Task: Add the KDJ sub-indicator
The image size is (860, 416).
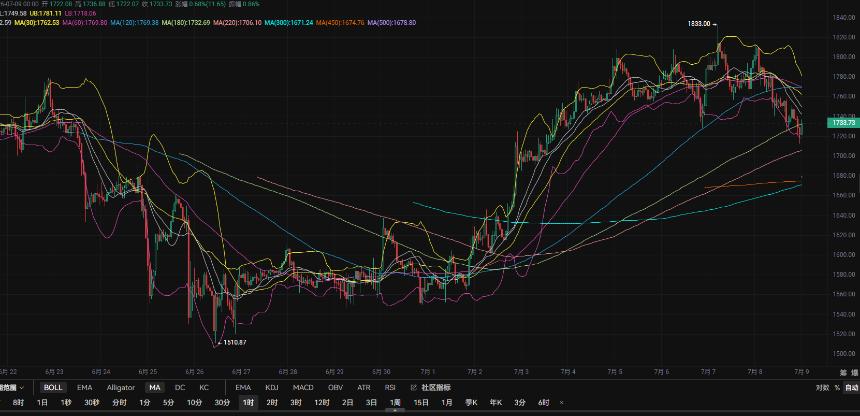Action: coord(271,387)
